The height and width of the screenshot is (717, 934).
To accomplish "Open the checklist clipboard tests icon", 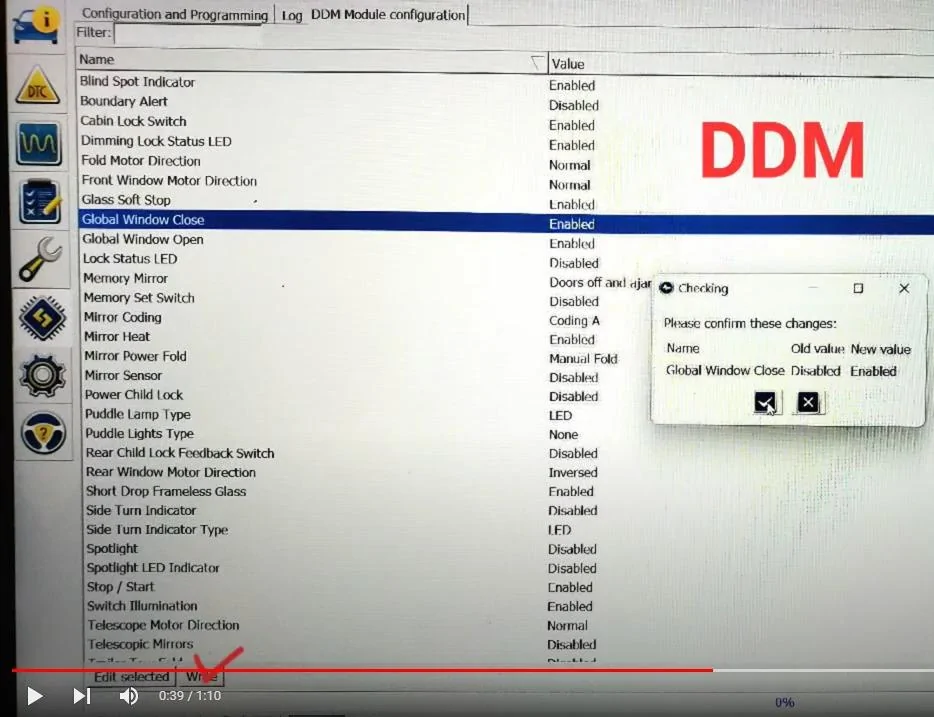I will coord(40,201).
